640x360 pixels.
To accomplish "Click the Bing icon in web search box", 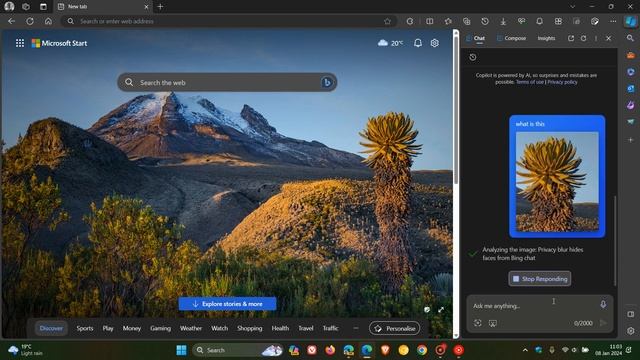I will (x=327, y=82).
